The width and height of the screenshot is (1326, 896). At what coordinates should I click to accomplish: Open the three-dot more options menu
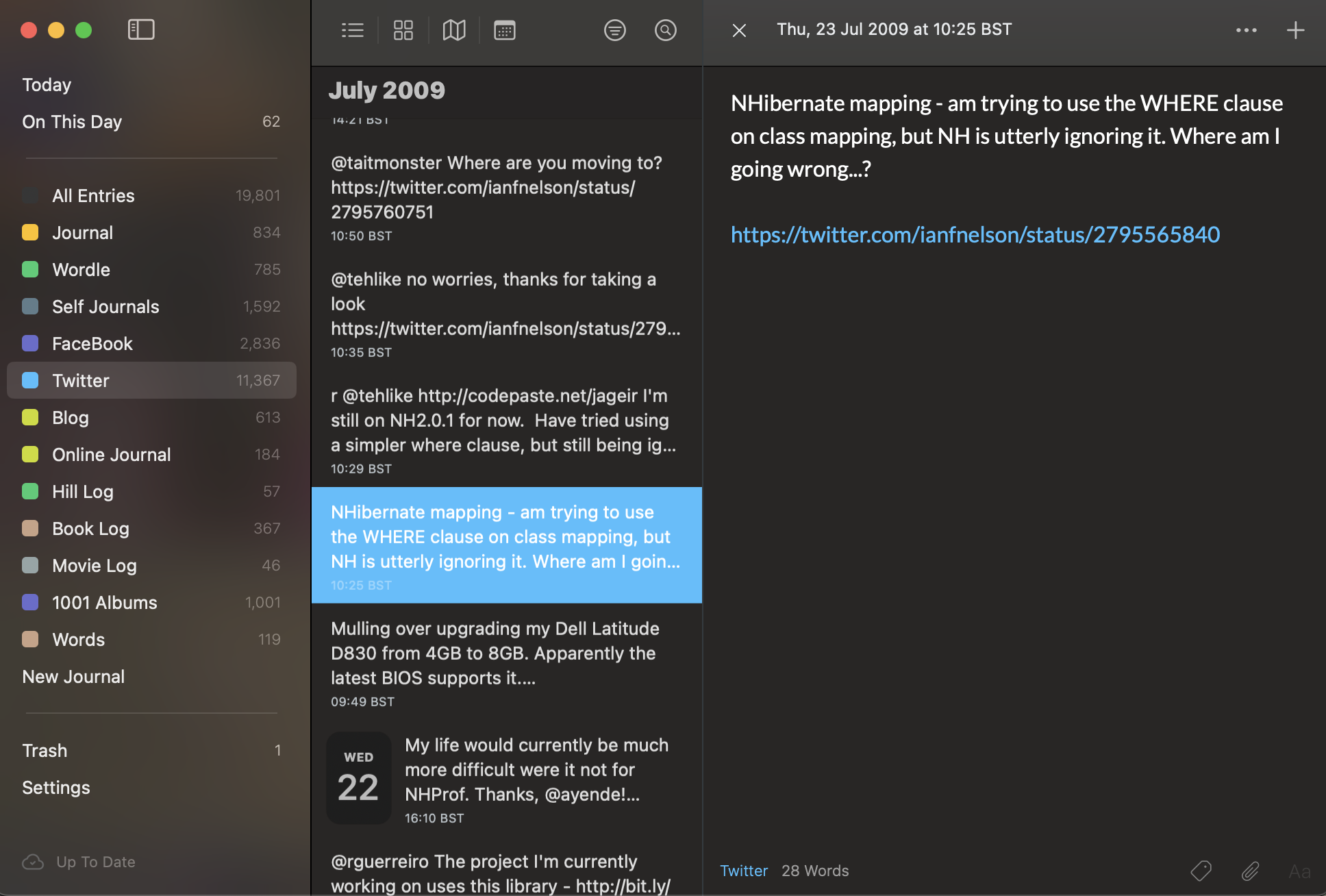tap(1246, 30)
